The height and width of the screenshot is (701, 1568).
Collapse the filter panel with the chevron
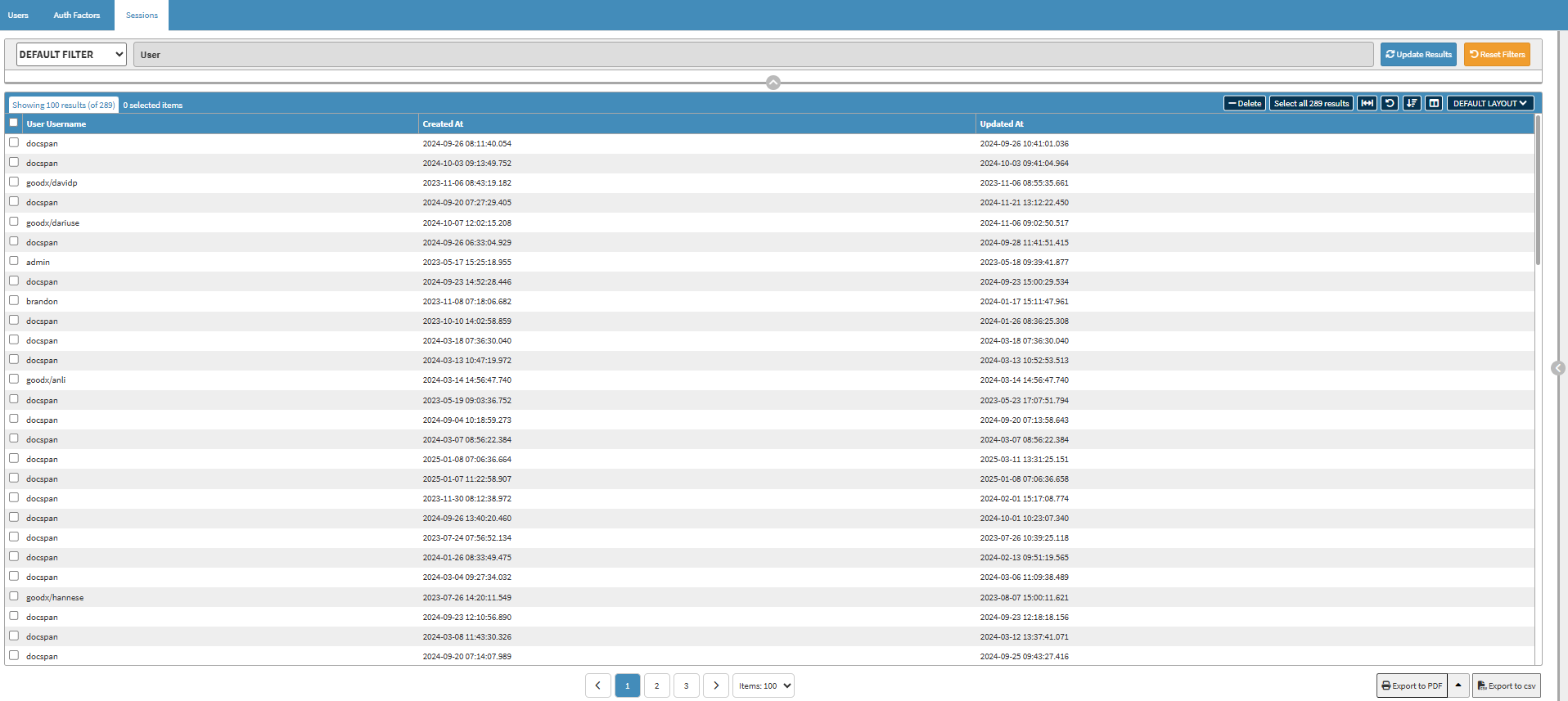click(x=773, y=83)
